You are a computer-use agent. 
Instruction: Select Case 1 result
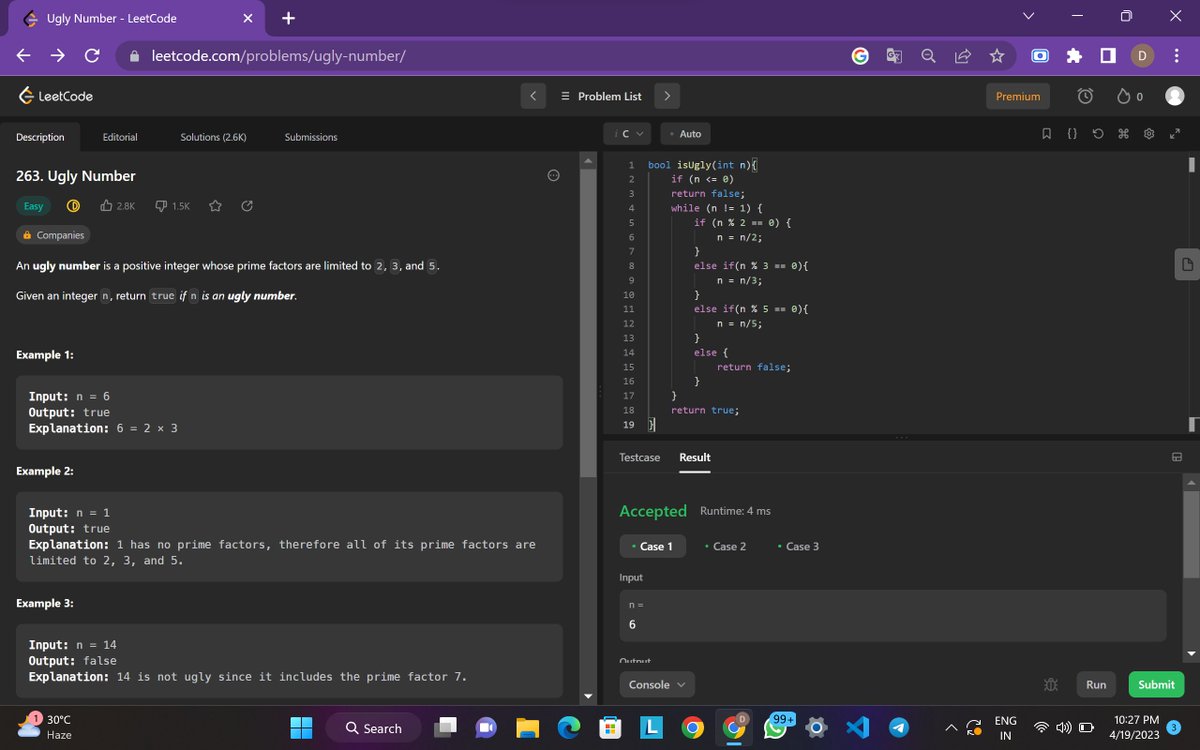coord(653,546)
